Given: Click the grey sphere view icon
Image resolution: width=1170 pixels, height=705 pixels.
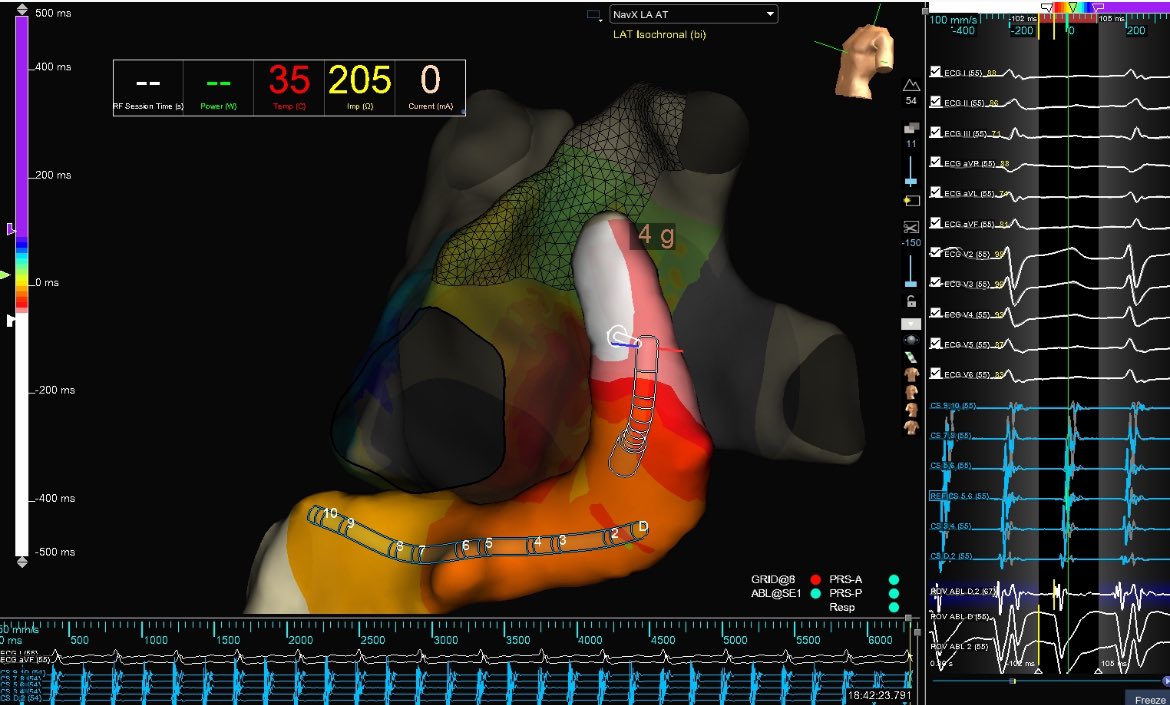Looking at the screenshot, I should point(911,340).
